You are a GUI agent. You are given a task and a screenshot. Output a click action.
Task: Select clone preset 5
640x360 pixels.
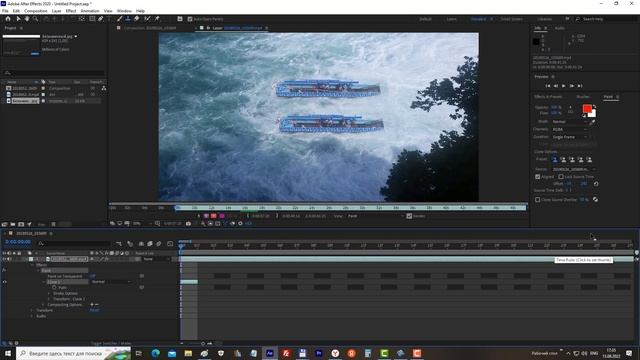pyautogui.click(x=589, y=160)
